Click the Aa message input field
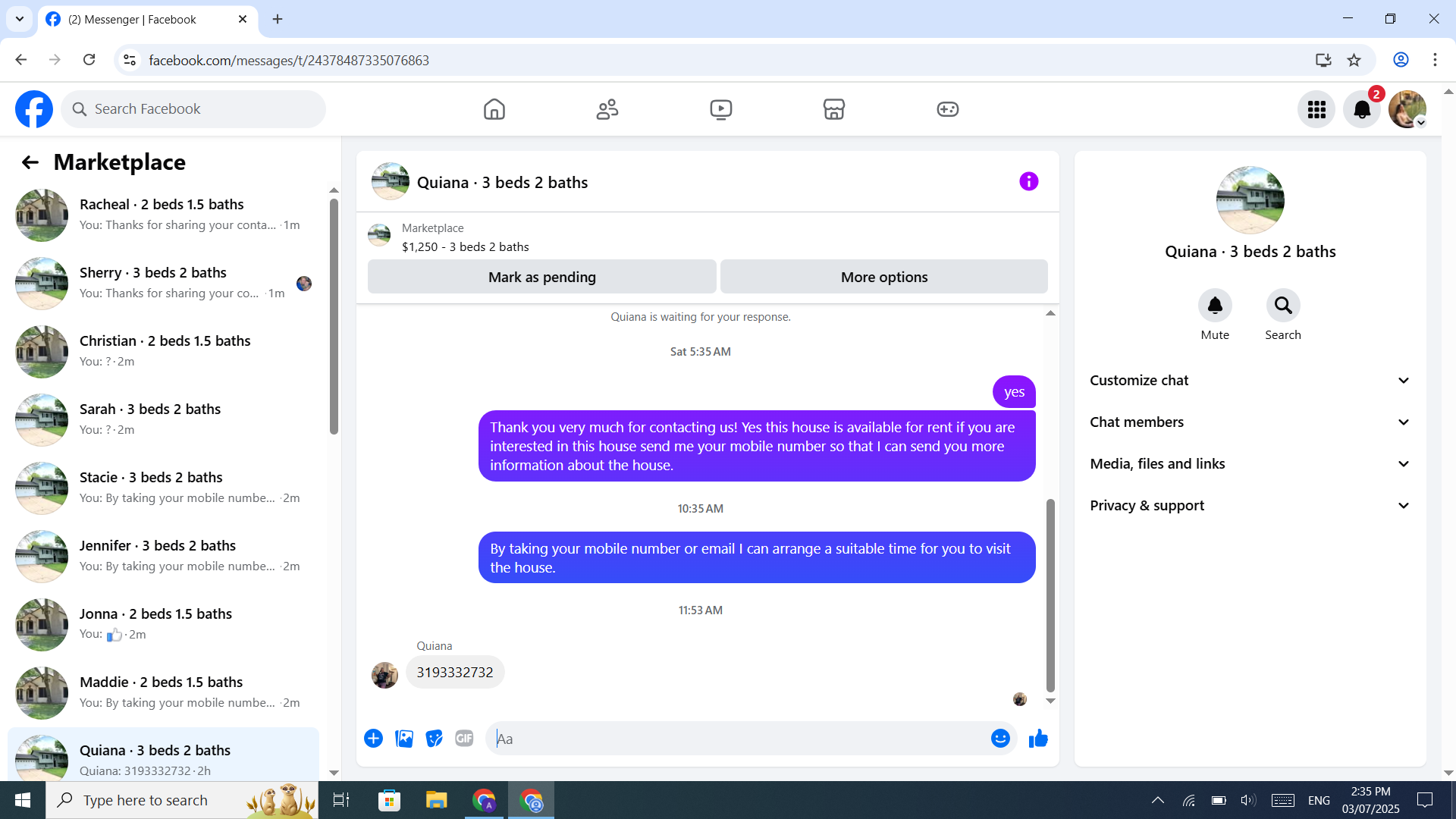 pyautogui.click(x=739, y=739)
